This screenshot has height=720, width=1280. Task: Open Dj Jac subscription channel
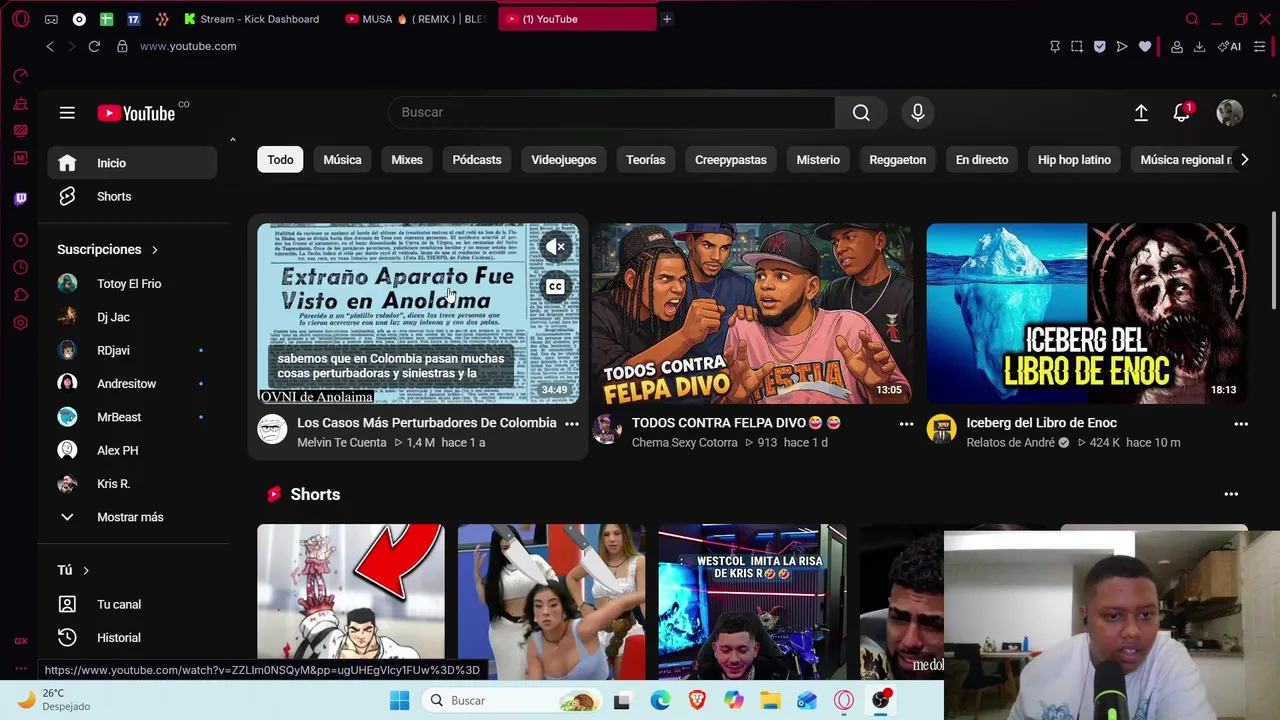(132, 317)
